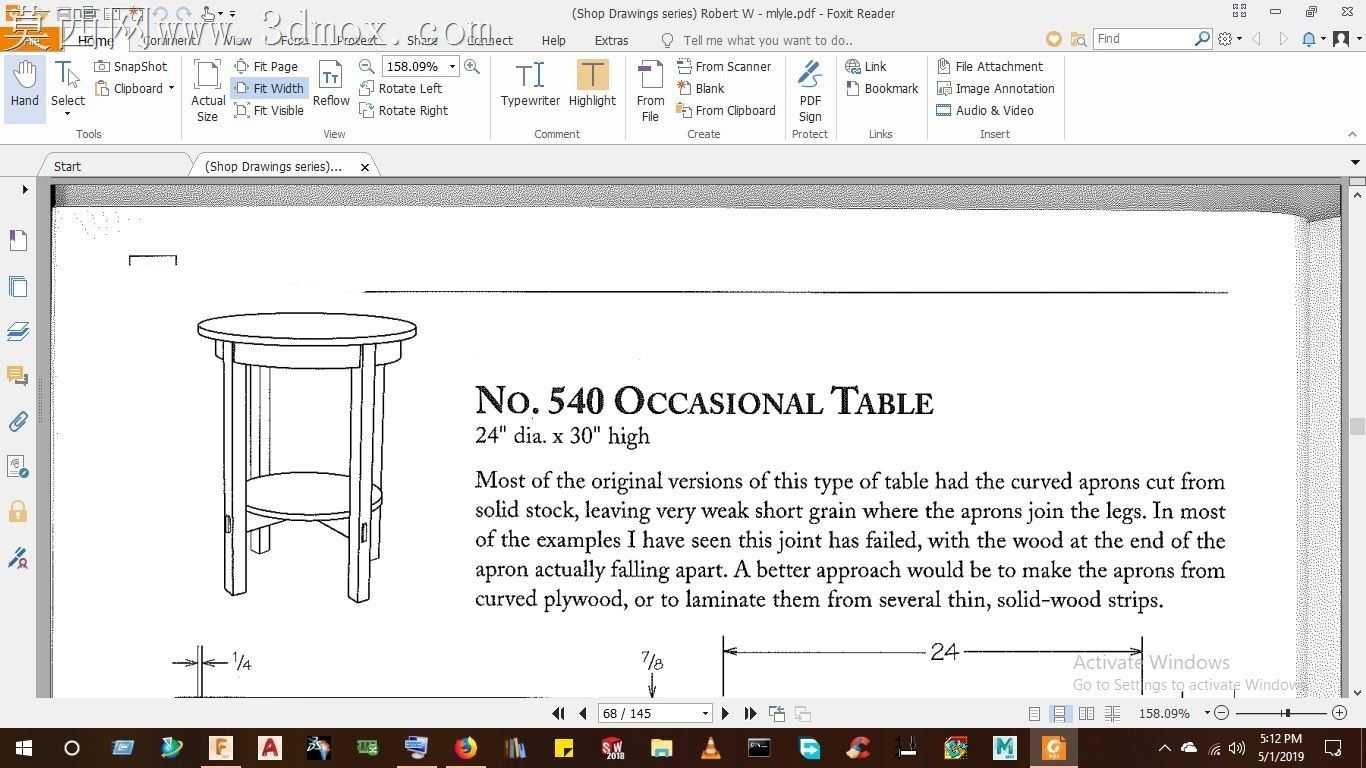Screen dimensions: 1366x768
Task: Switch to Continuous page view mode
Action: (1059, 713)
